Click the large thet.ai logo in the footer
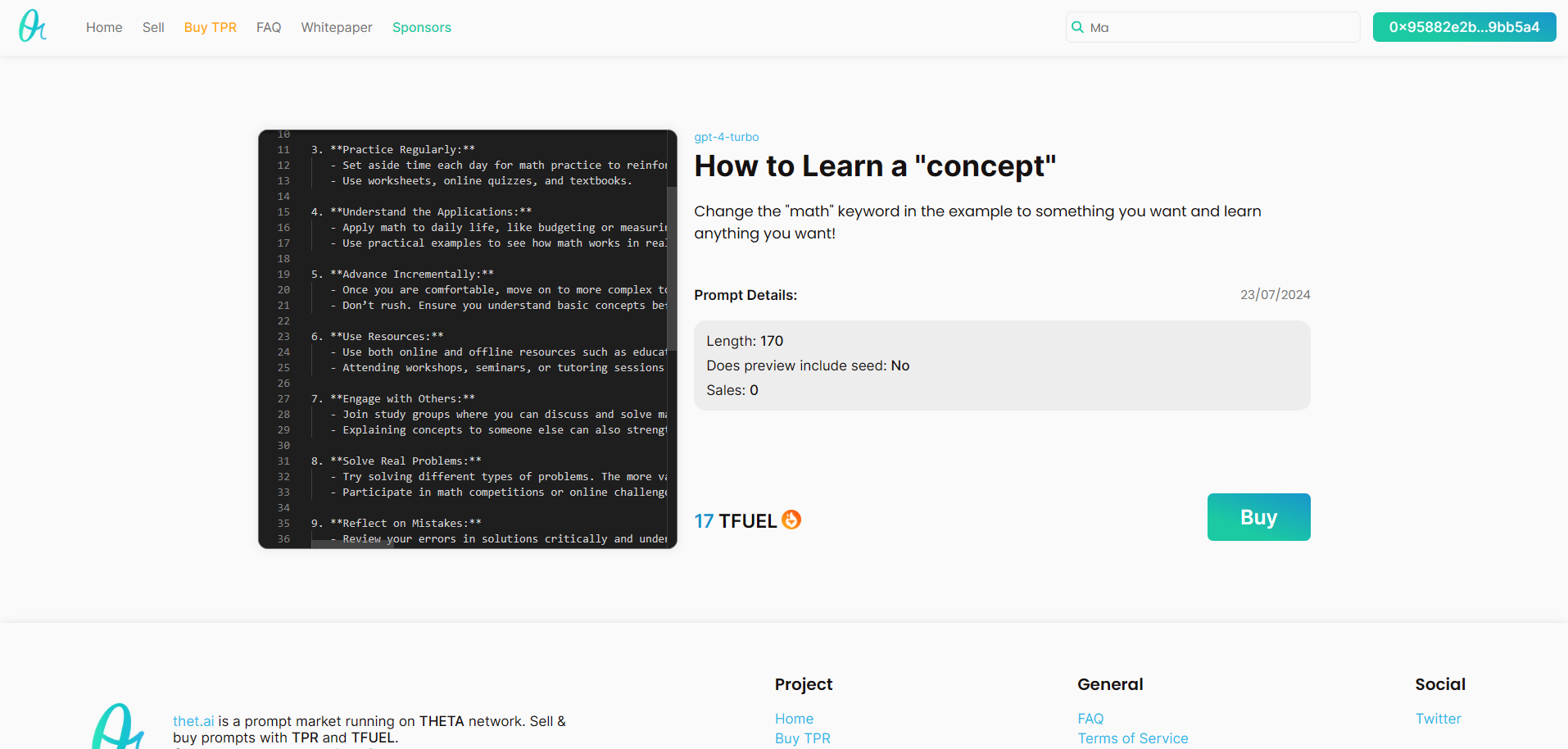 click(119, 726)
